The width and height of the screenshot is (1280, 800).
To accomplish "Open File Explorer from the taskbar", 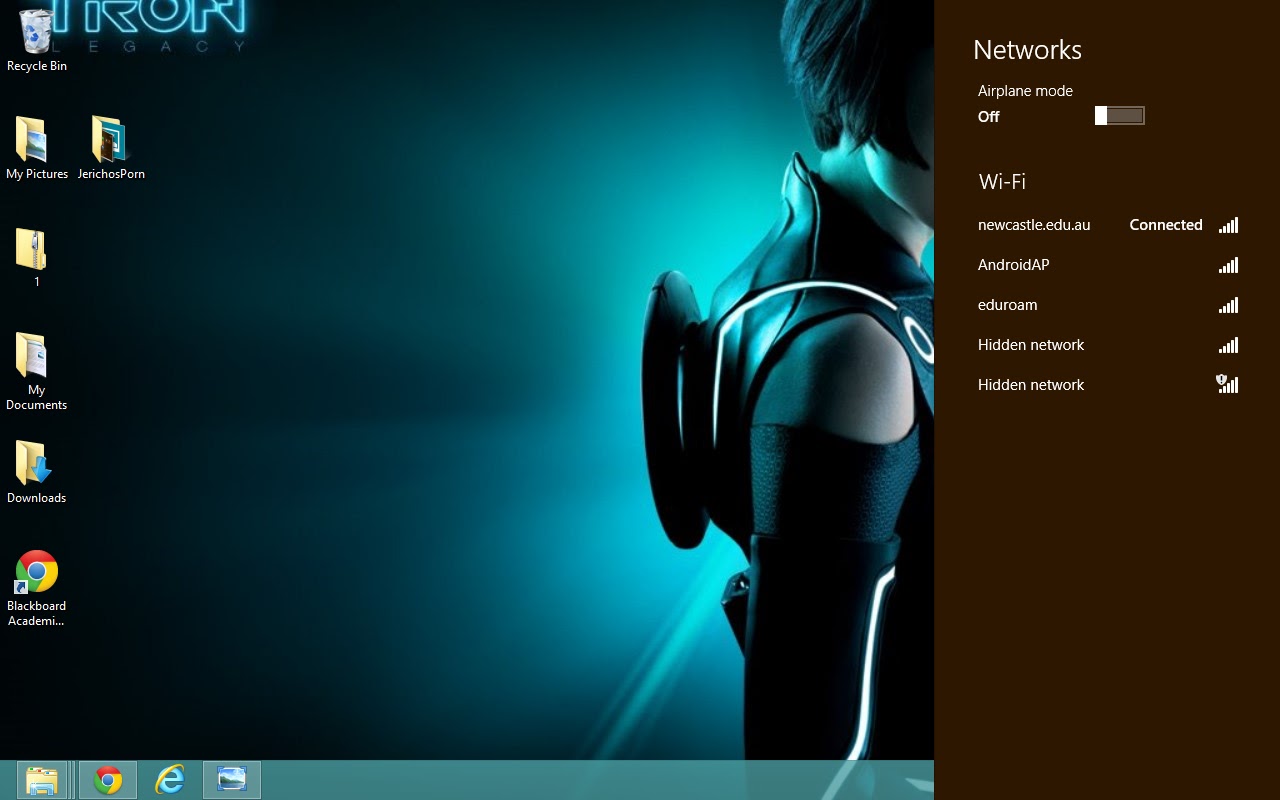I will pyautogui.click(x=42, y=780).
